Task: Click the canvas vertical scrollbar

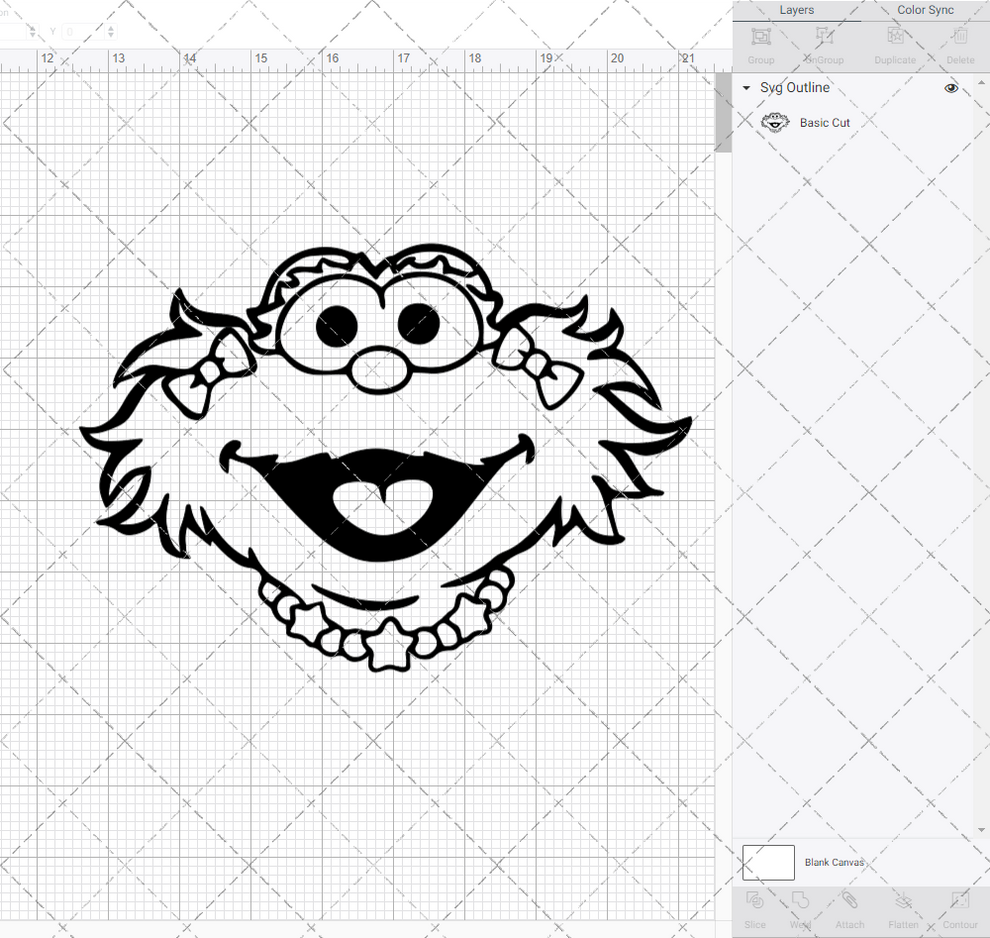Action: [x=722, y=112]
